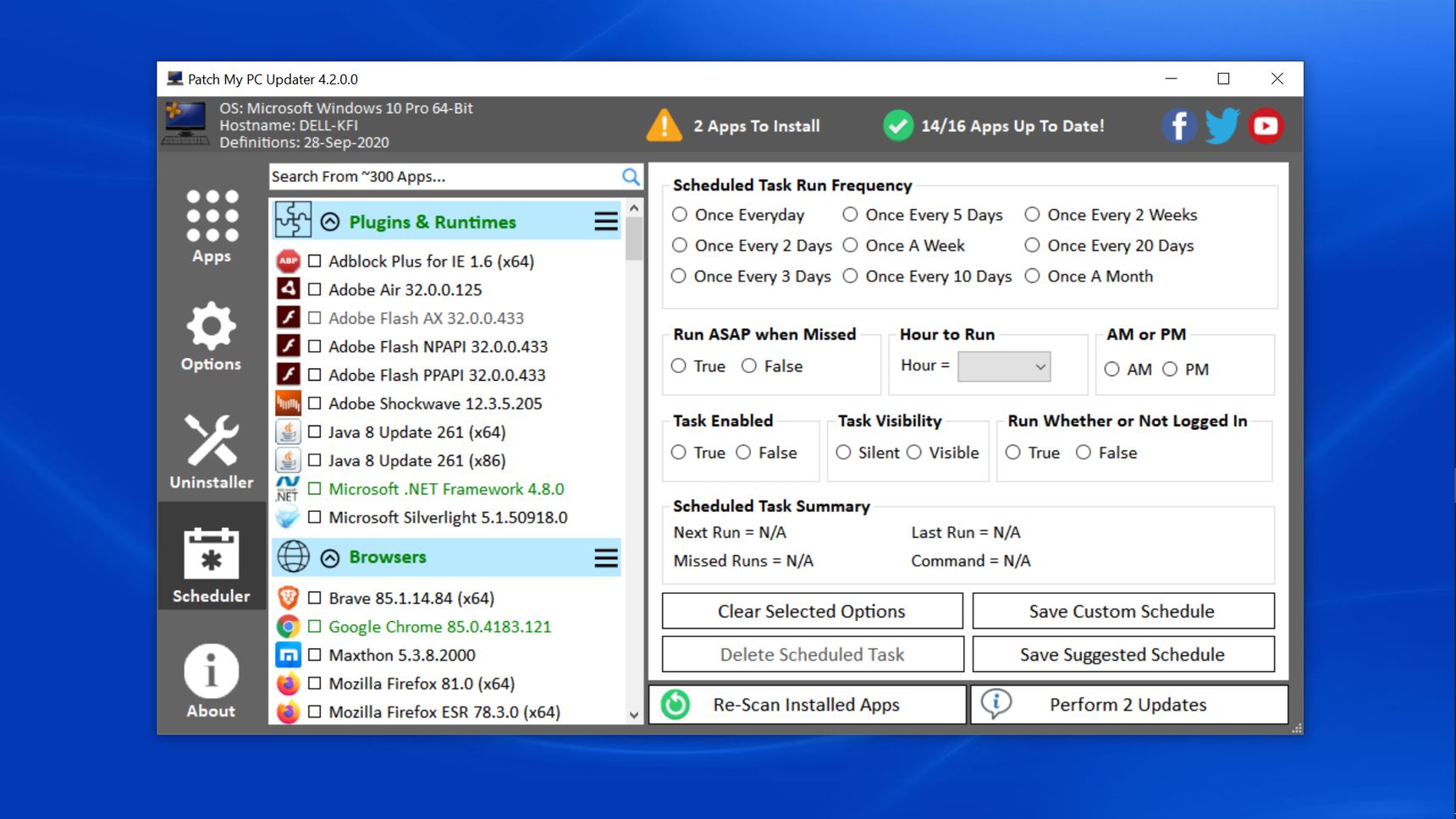Click Re-Scan Installed Apps button
The width and height of the screenshot is (1456, 819).
click(x=808, y=704)
